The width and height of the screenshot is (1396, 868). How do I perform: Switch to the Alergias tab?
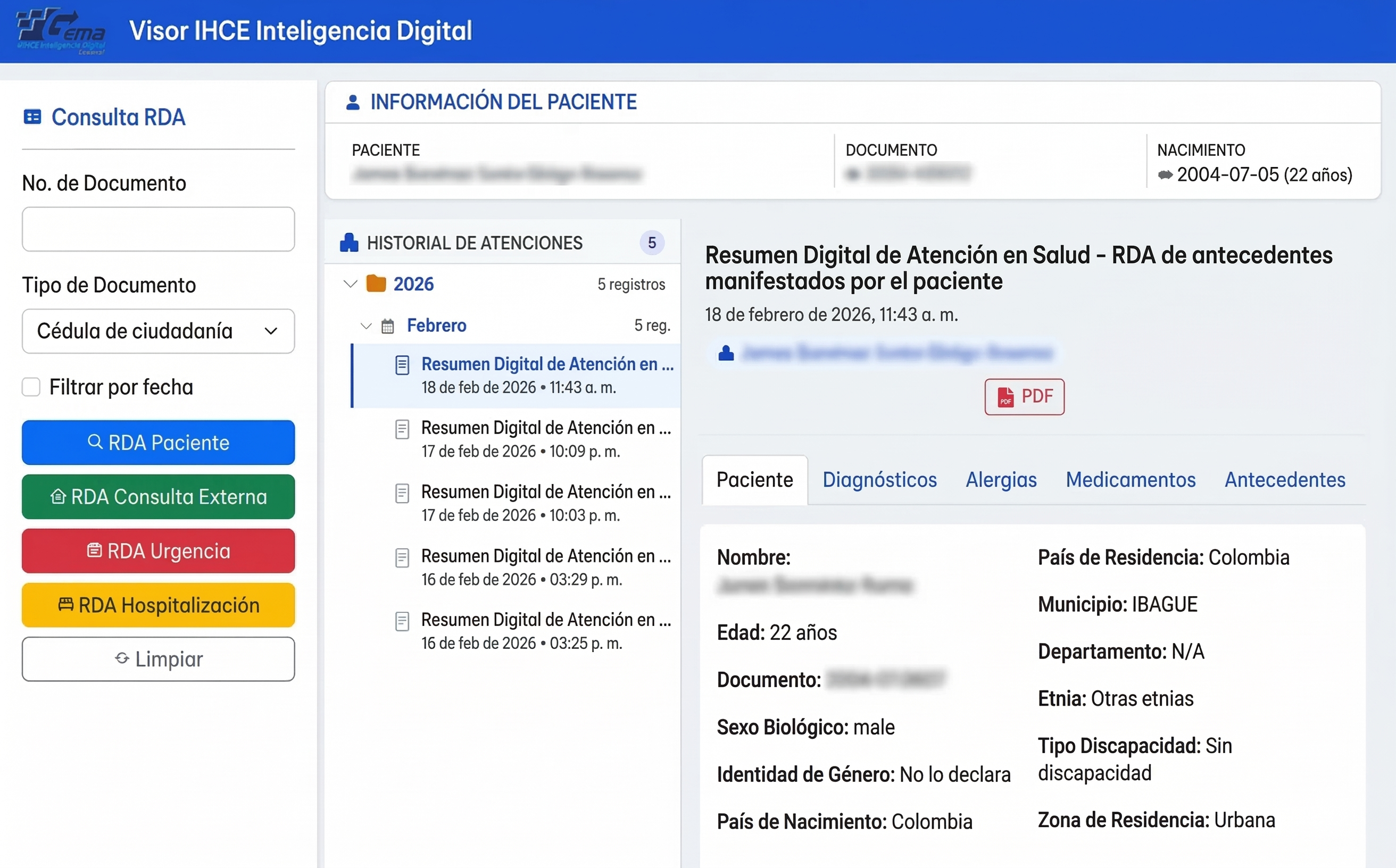click(1000, 480)
